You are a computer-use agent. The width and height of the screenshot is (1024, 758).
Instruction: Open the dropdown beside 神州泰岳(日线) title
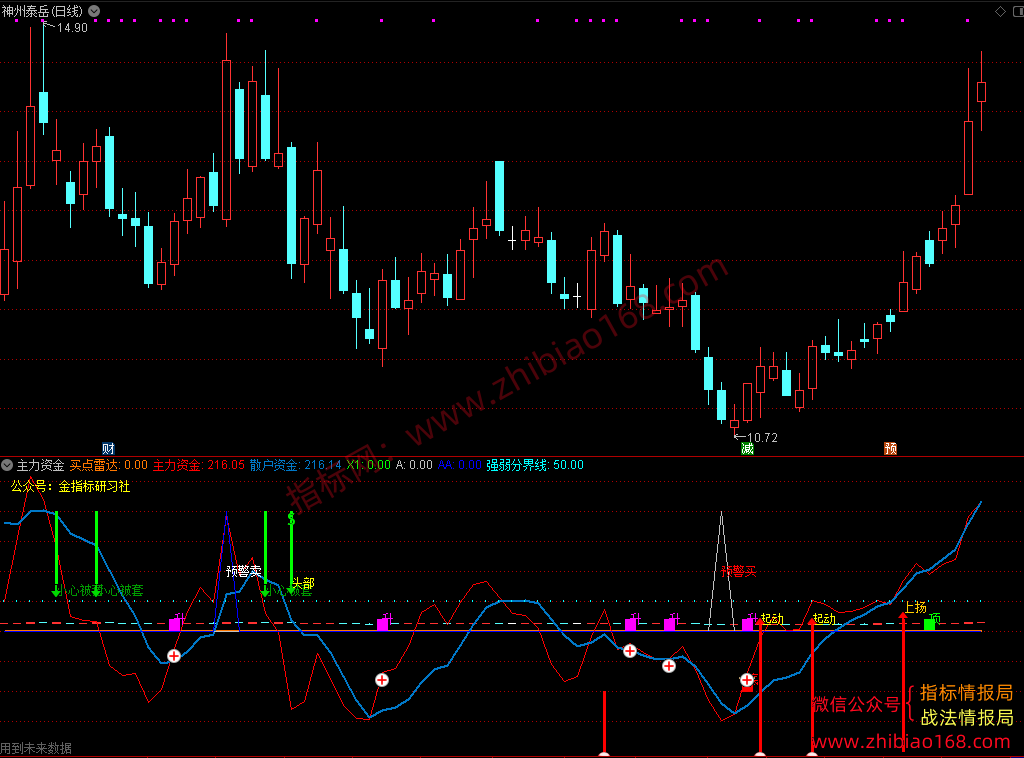(x=94, y=11)
